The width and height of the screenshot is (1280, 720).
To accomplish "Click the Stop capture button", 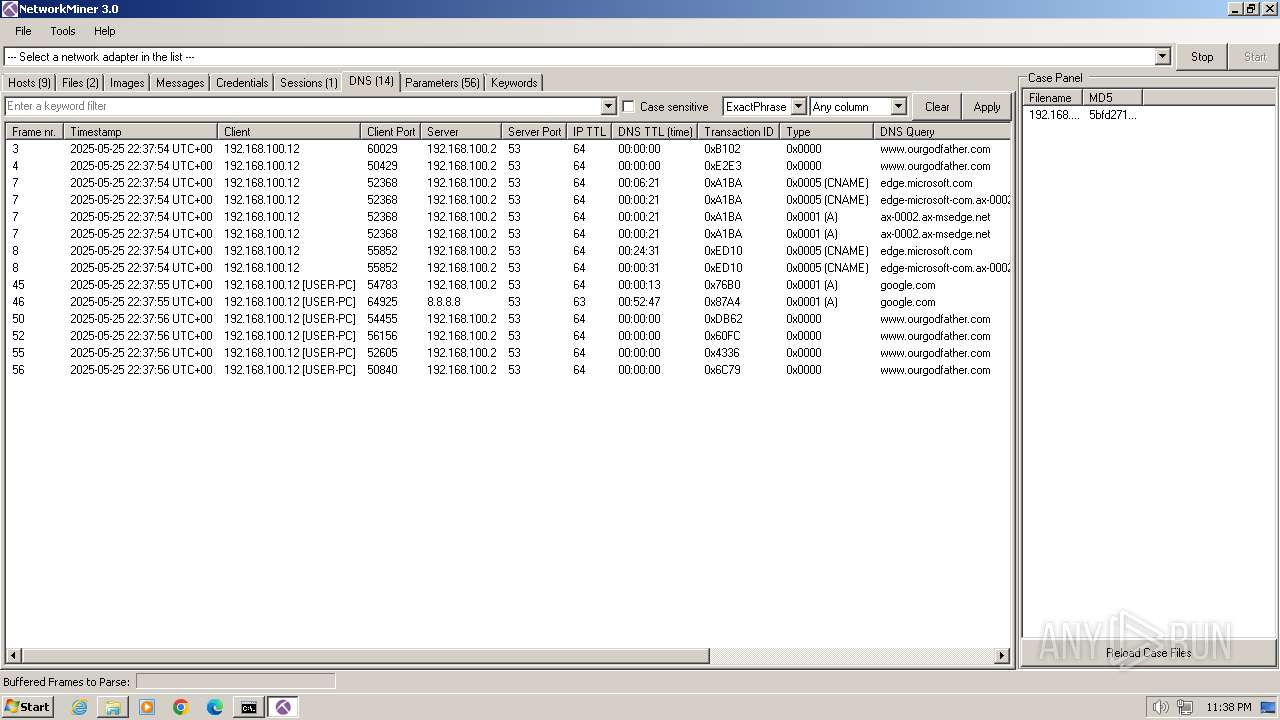I will coord(1202,57).
